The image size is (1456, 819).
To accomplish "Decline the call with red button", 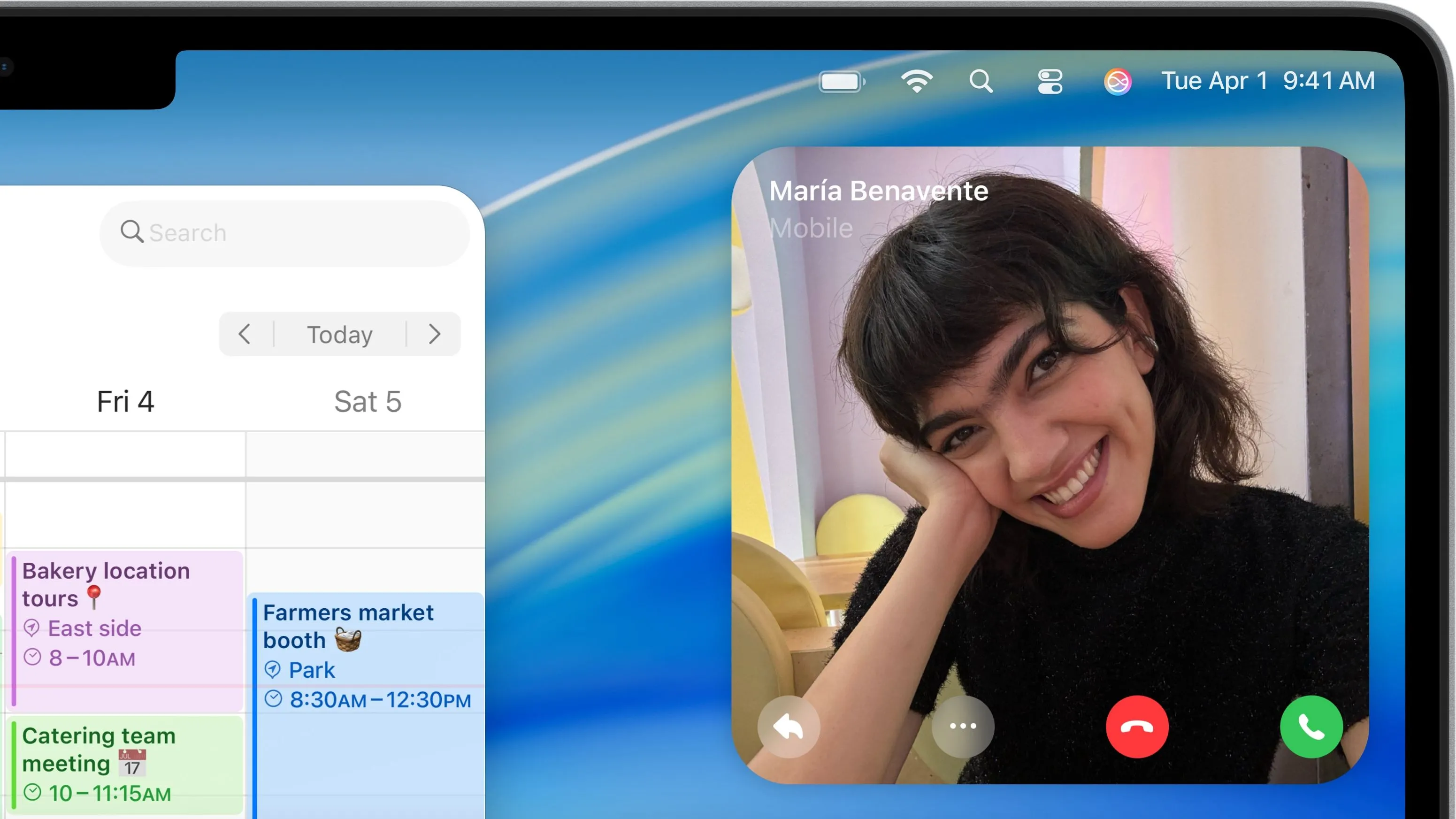I will tap(1137, 726).
